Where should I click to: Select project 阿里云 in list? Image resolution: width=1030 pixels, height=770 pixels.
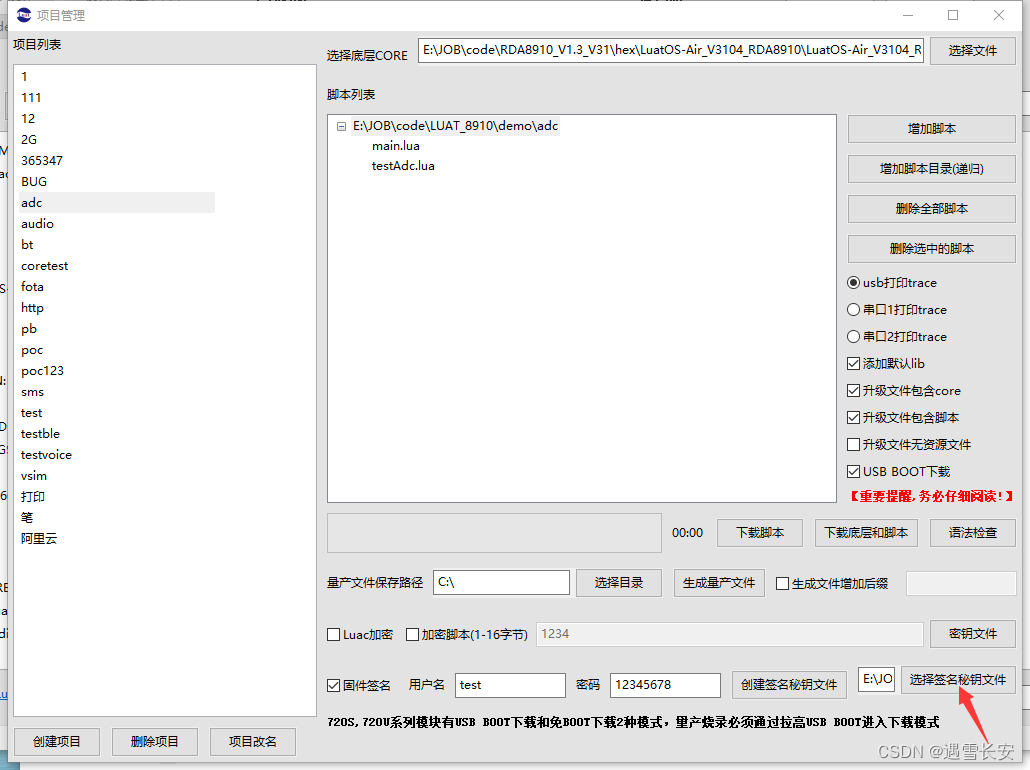(39, 539)
